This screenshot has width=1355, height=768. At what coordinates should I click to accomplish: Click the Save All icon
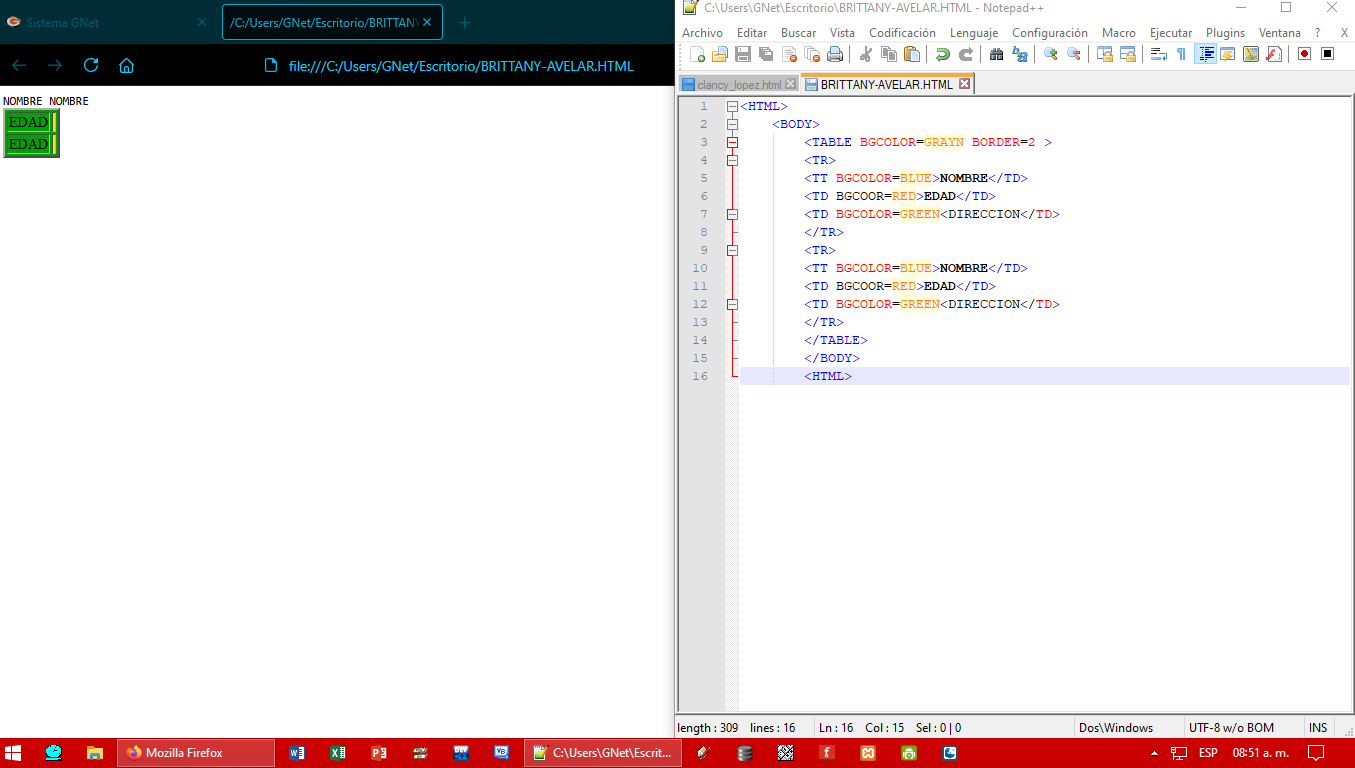tap(766, 54)
